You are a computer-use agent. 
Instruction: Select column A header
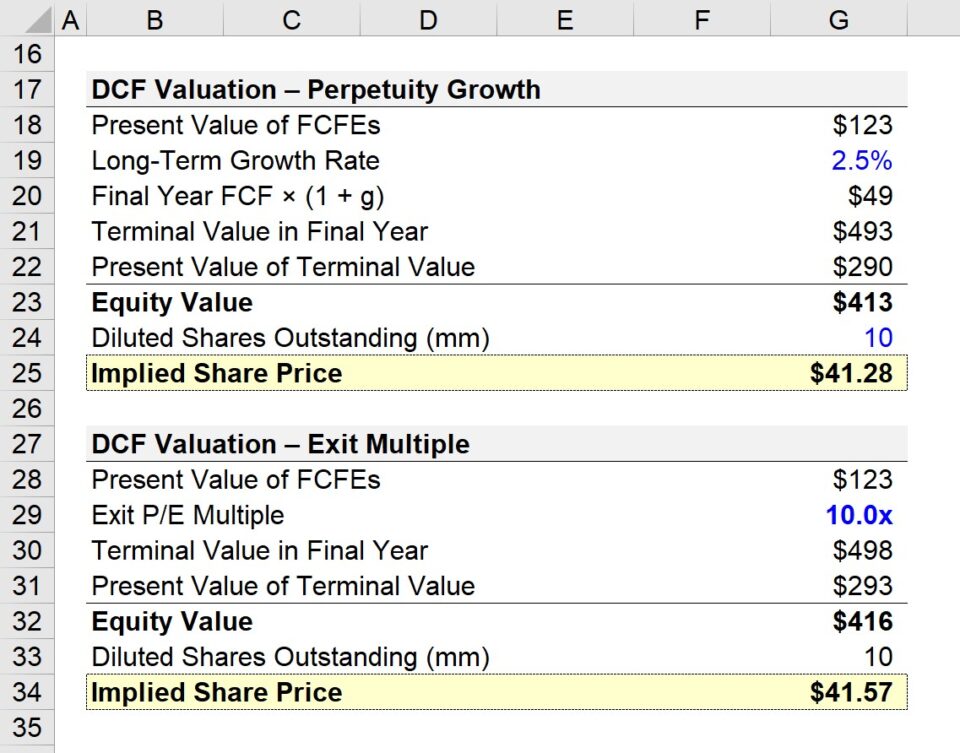pos(70,19)
